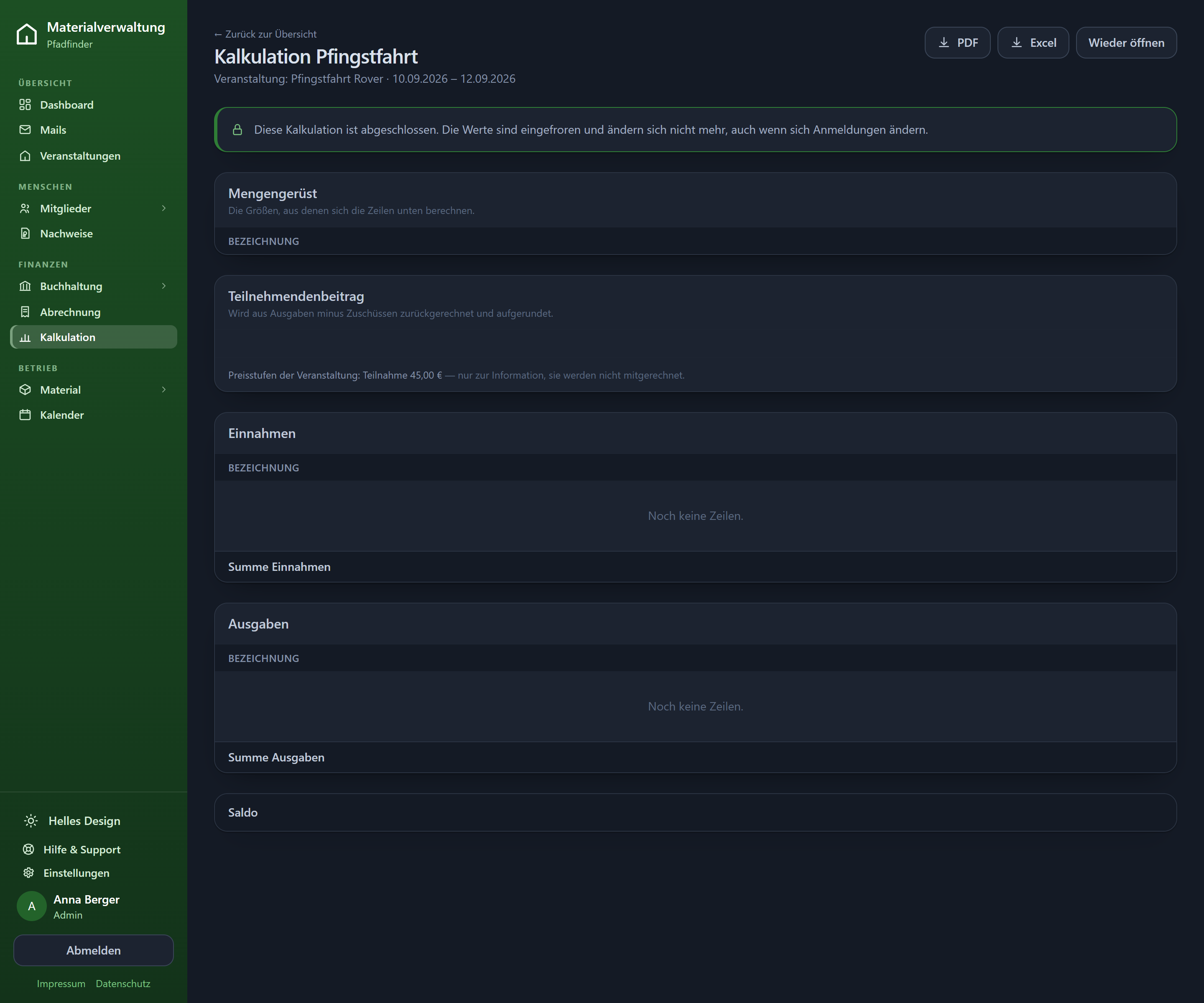Open the Datenschutz link

pyautogui.click(x=123, y=983)
